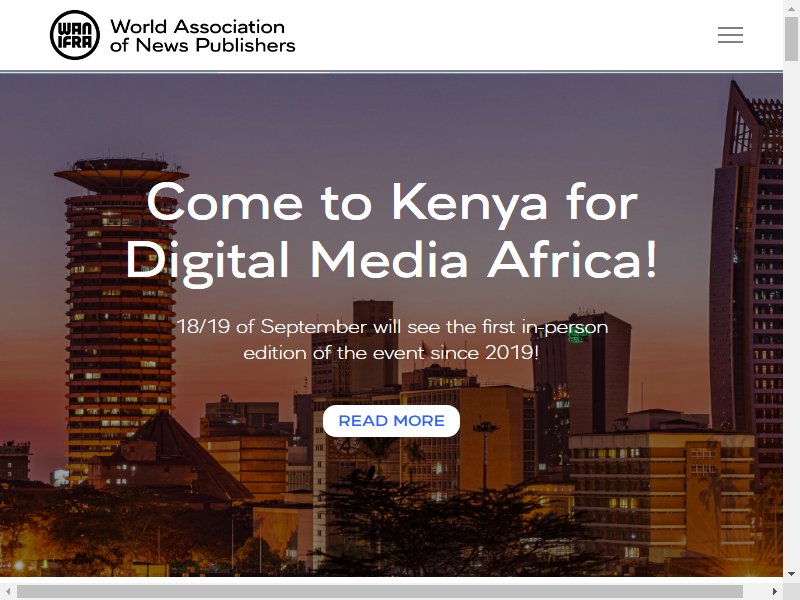Viewport: 800px width, 600px height.
Task: Click the WAN-IFRA circular logo
Action: pos(74,35)
